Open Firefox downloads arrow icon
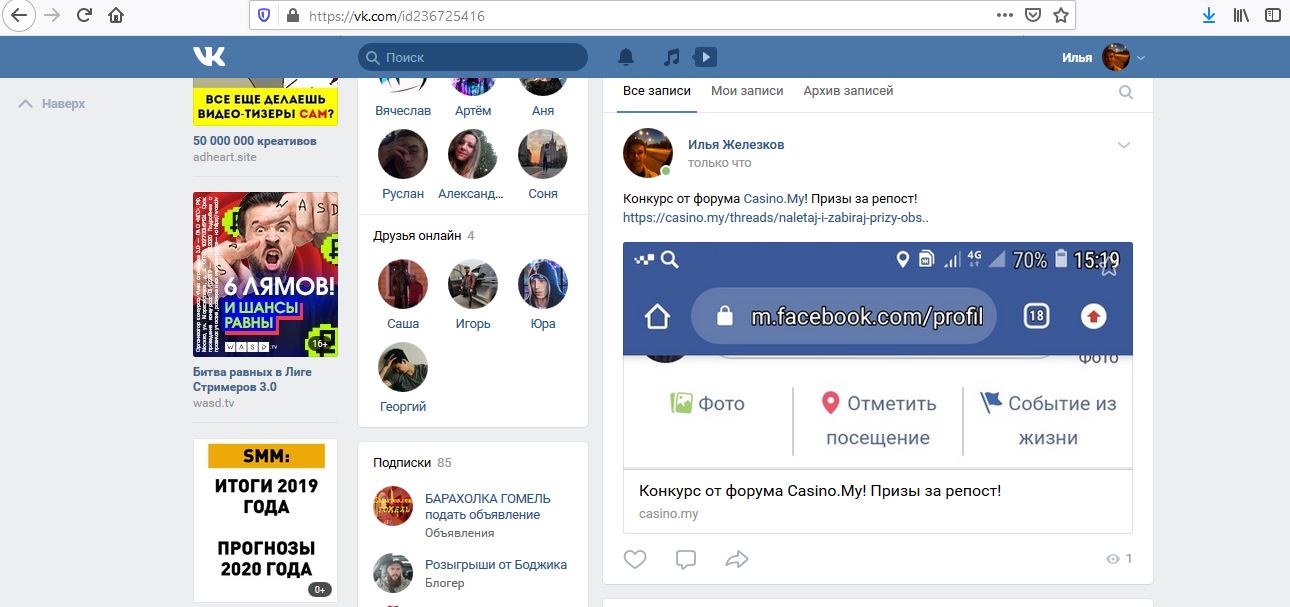The width and height of the screenshot is (1290, 607). 1209,15
